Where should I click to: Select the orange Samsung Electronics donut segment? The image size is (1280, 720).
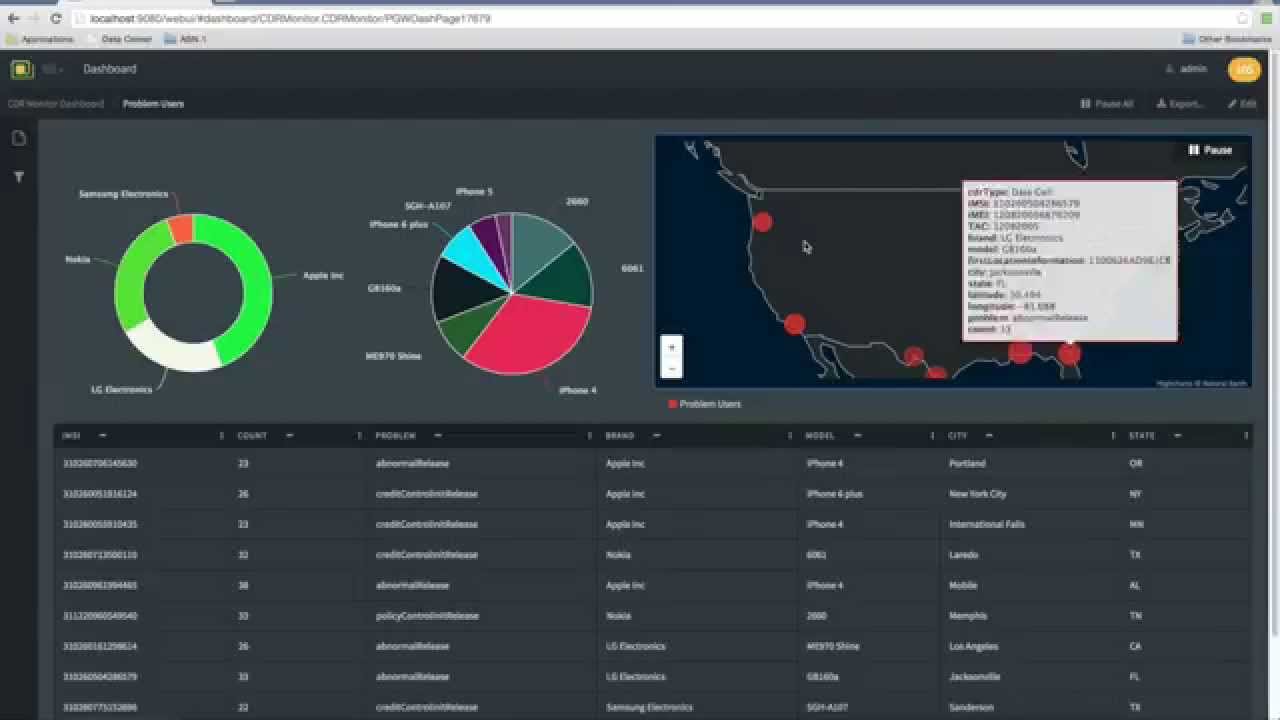[181, 229]
